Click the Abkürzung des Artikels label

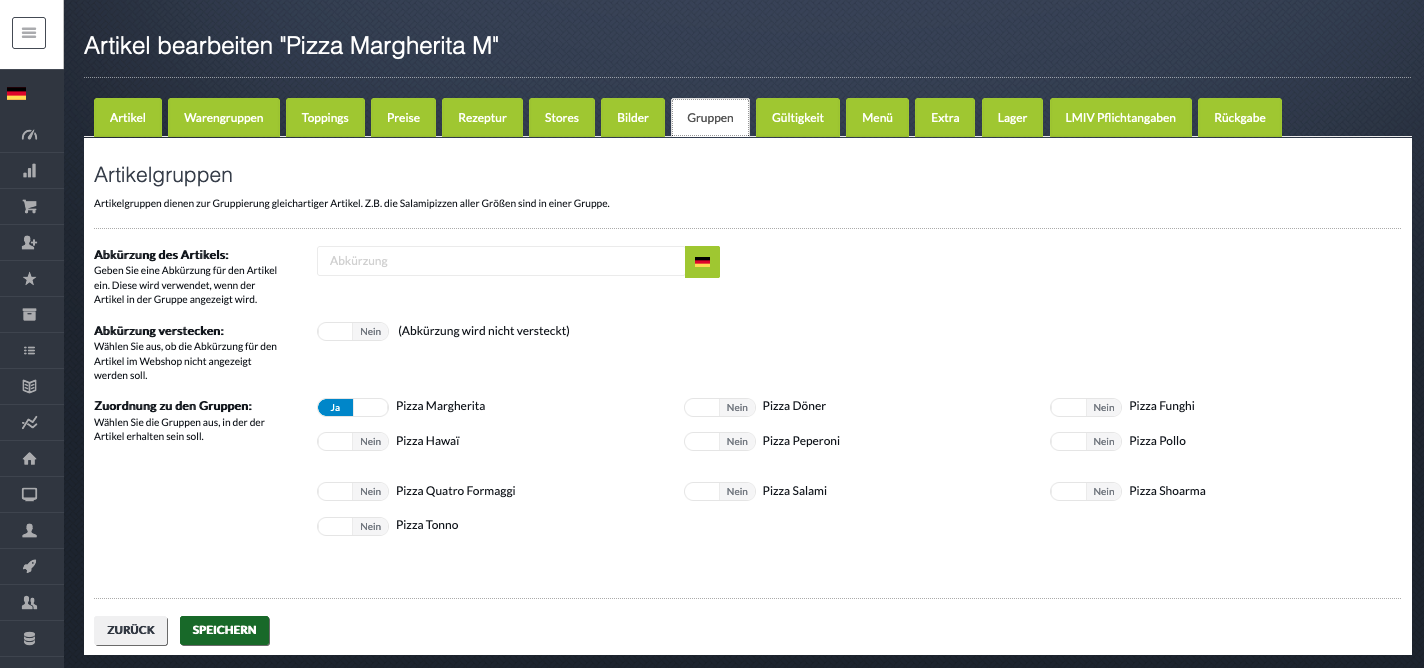tap(161, 255)
